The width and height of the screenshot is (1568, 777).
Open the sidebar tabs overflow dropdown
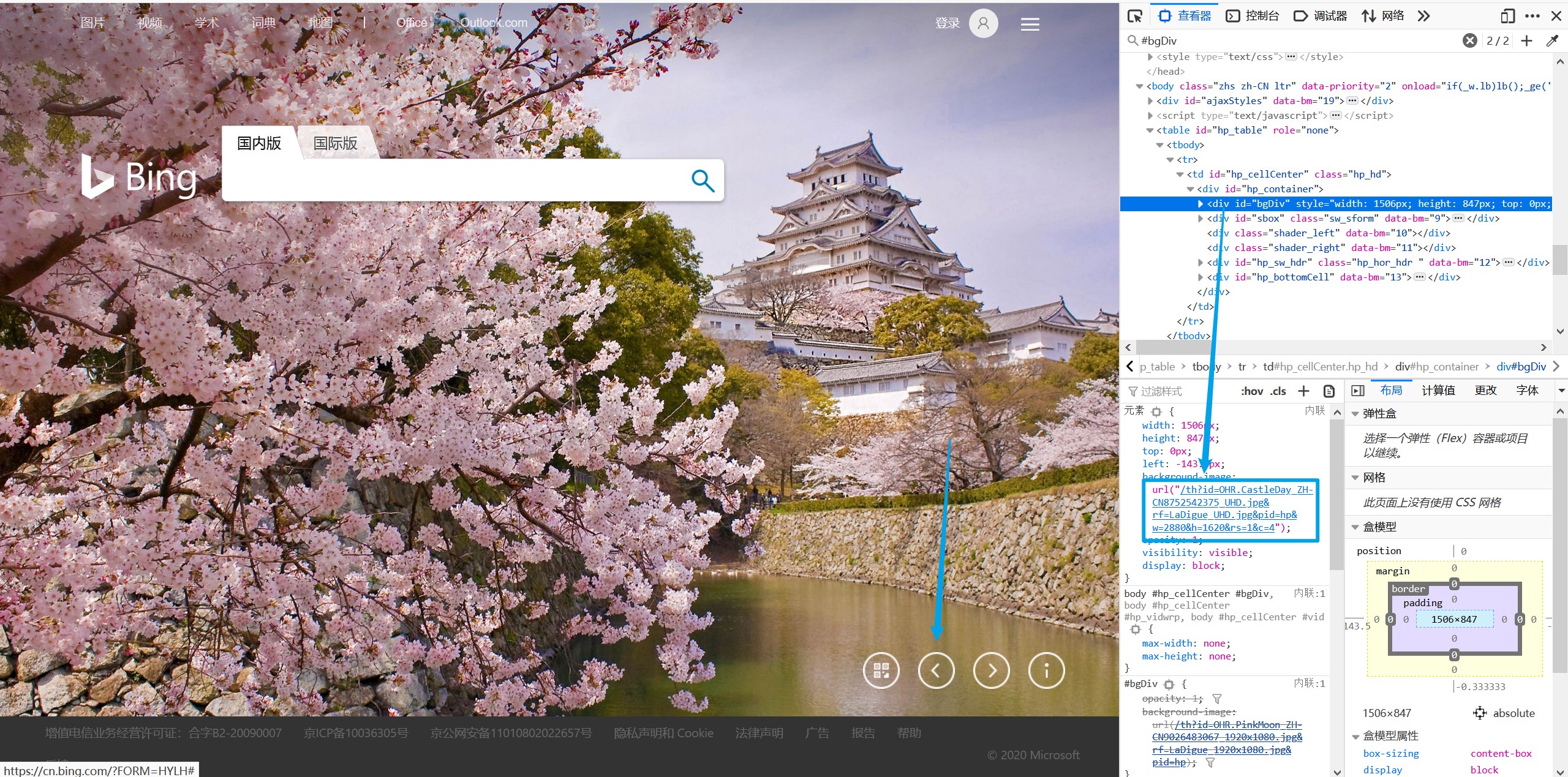click(1561, 391)
